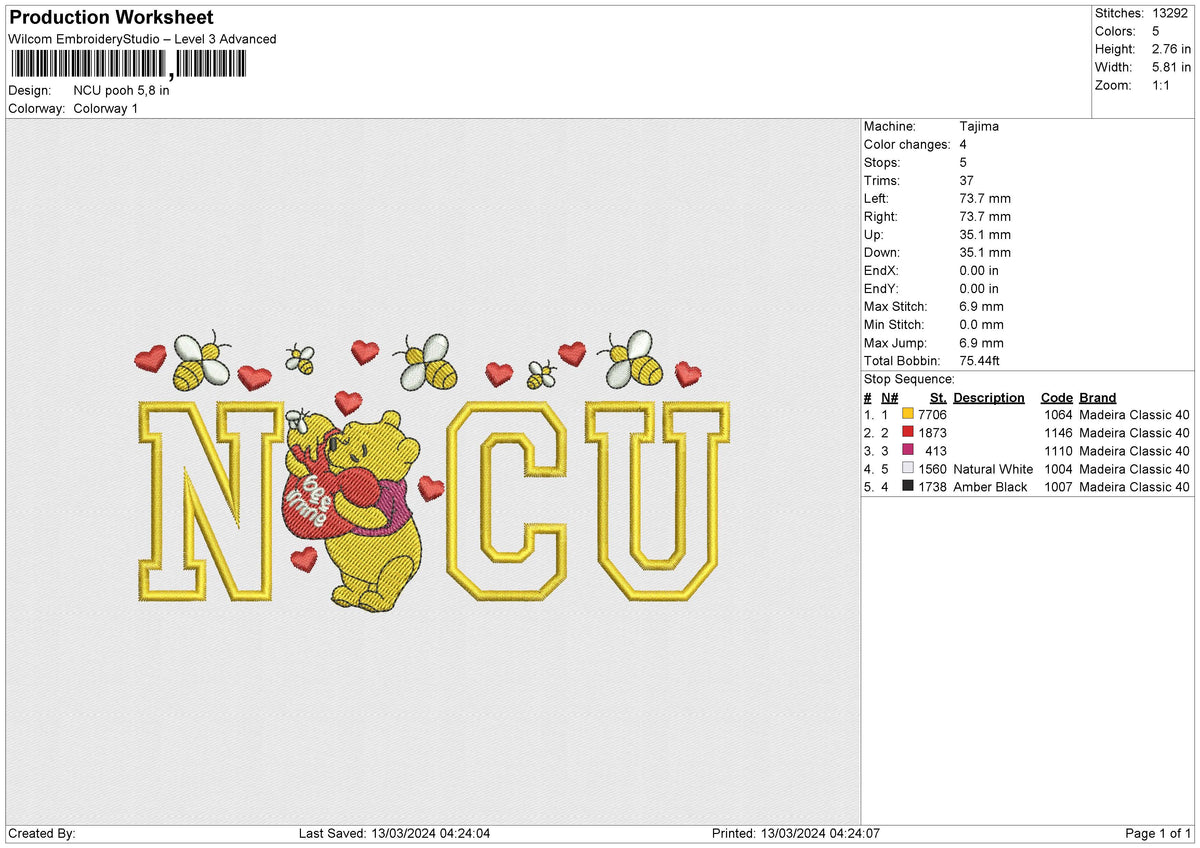Select the yellow swatch for thread 1064

[x=908, y=414]
